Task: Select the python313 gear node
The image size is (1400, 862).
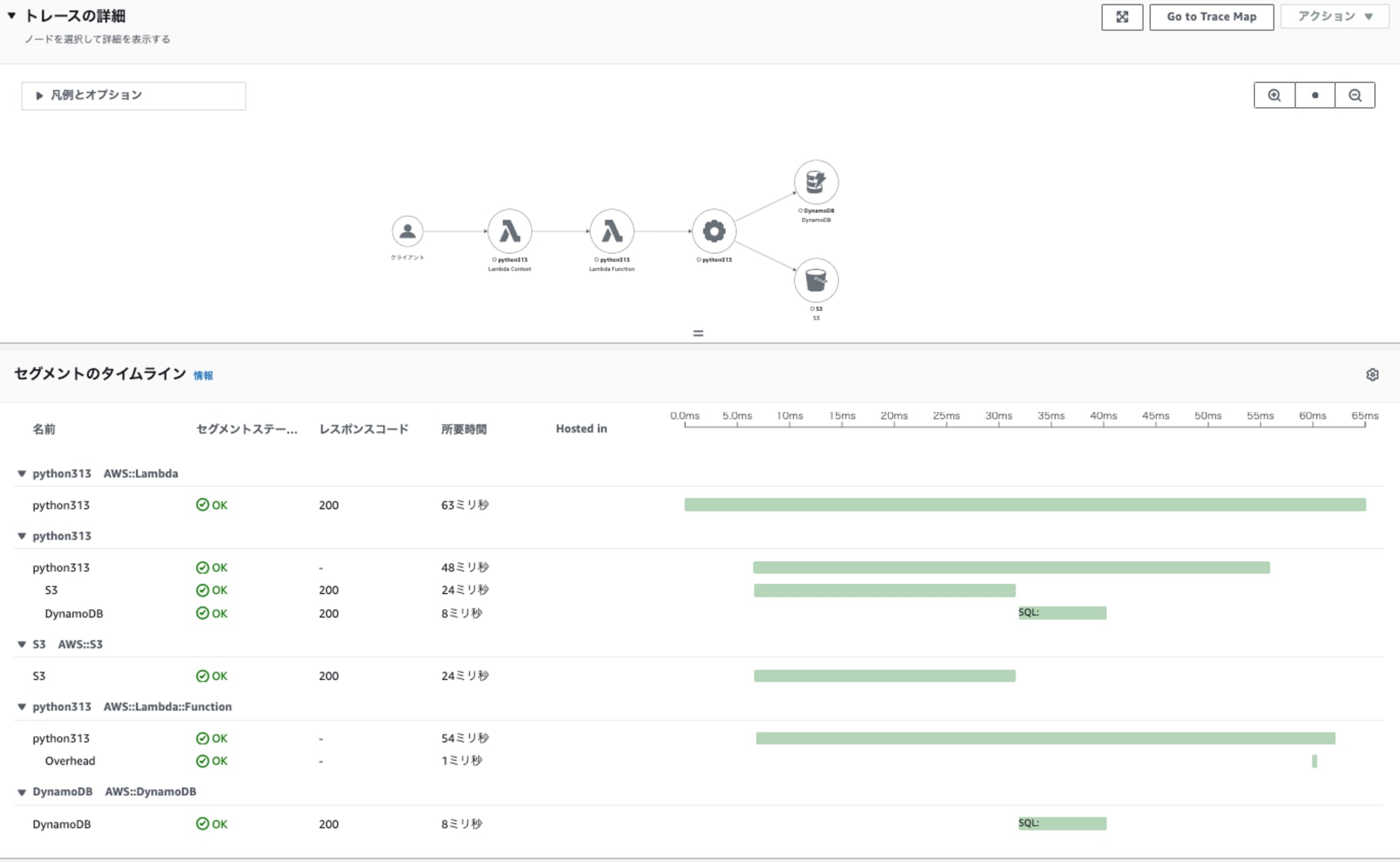Action: click(x=714, y=231)
